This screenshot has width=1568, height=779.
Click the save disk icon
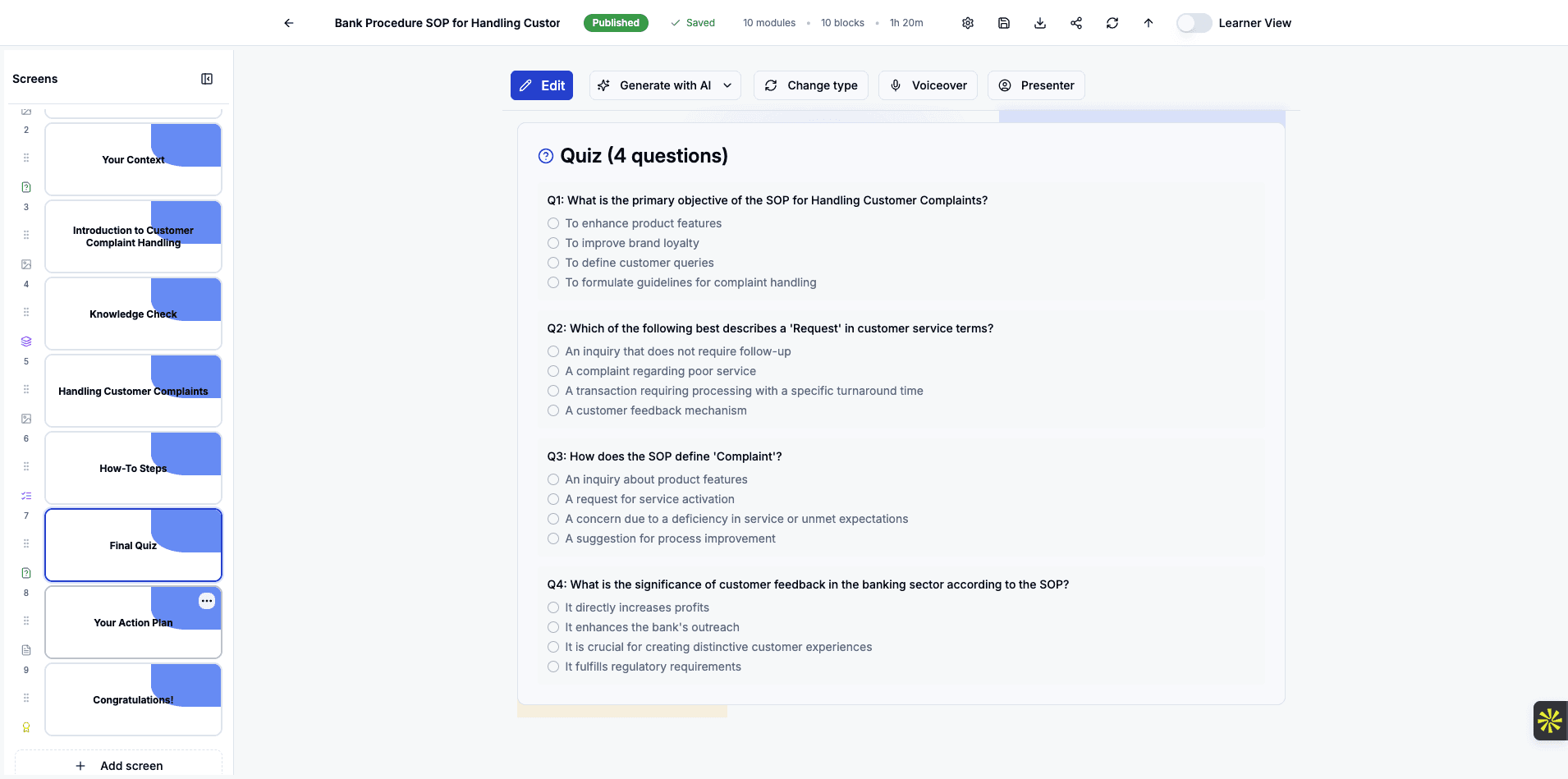click(x=1004, y=23)
